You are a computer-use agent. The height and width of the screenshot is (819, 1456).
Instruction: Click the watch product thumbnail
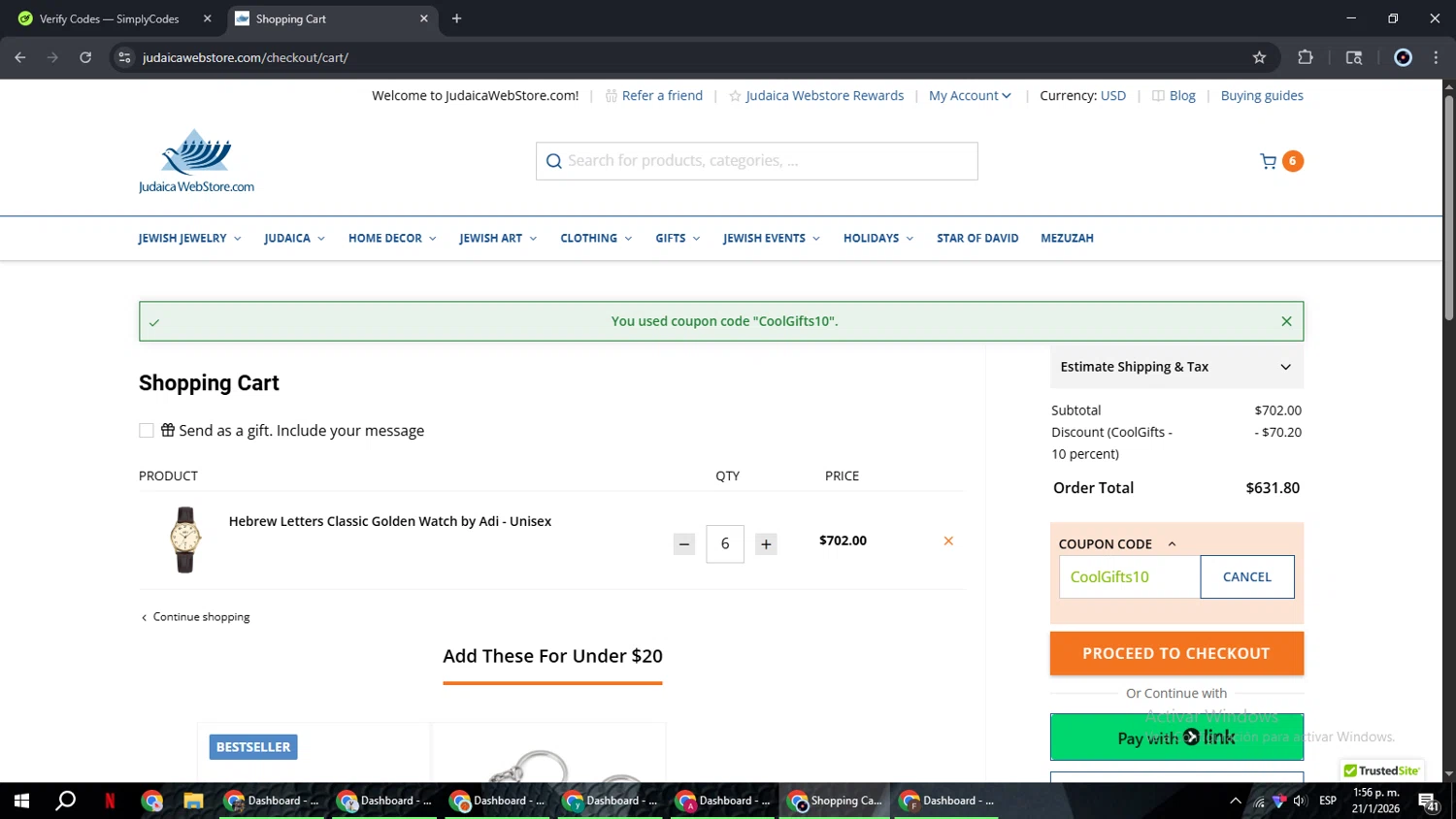click(185, 540)
